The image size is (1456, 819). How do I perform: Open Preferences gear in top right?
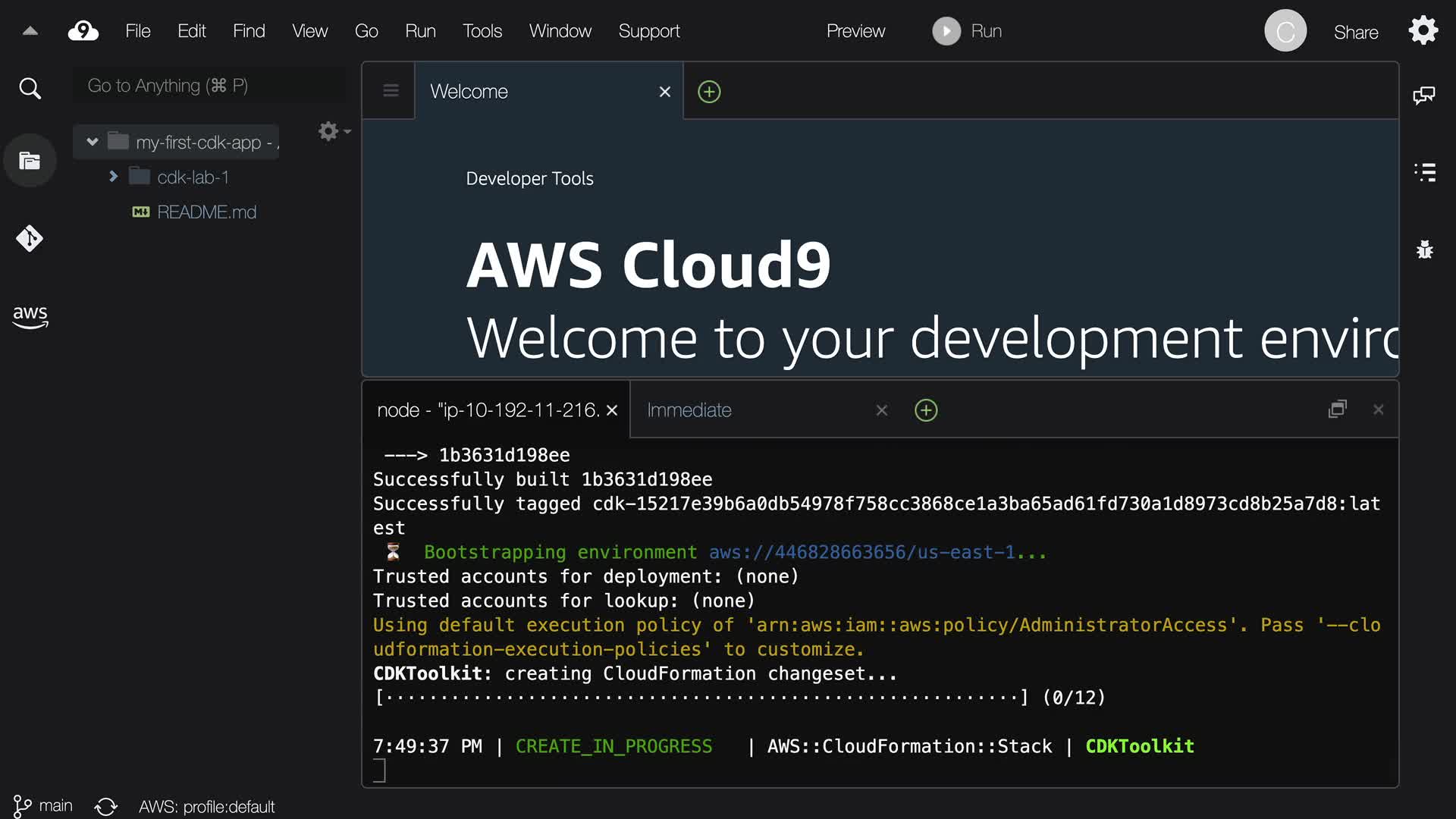(x=1423, y=31)
